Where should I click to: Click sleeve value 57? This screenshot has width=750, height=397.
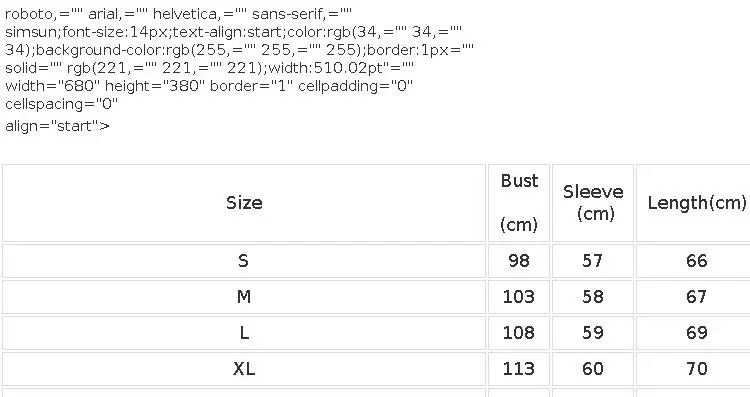click(593, 261)
